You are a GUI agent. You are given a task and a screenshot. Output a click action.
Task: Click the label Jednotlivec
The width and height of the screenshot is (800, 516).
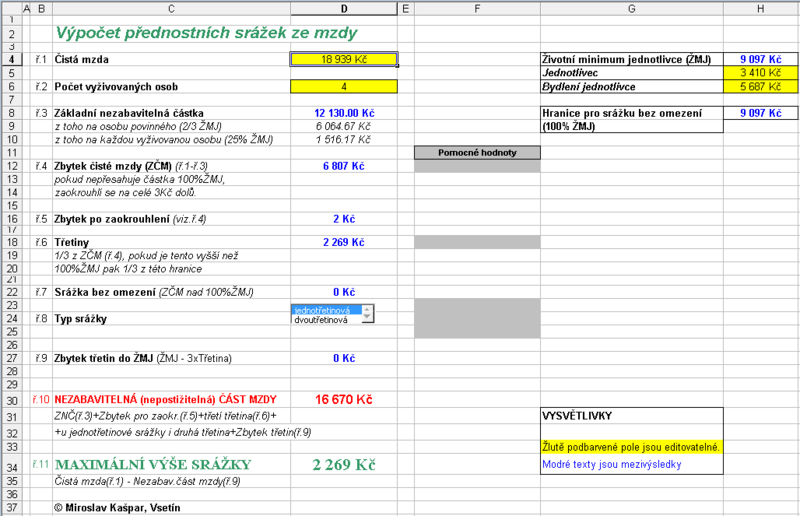click(x=570, y=73)
